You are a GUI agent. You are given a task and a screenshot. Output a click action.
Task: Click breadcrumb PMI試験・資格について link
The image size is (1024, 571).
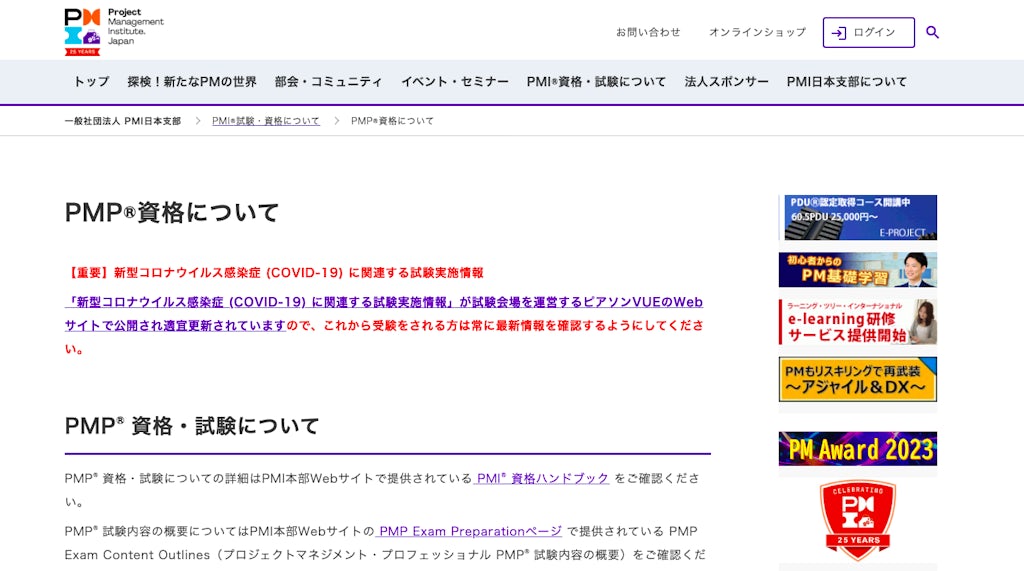266,121
